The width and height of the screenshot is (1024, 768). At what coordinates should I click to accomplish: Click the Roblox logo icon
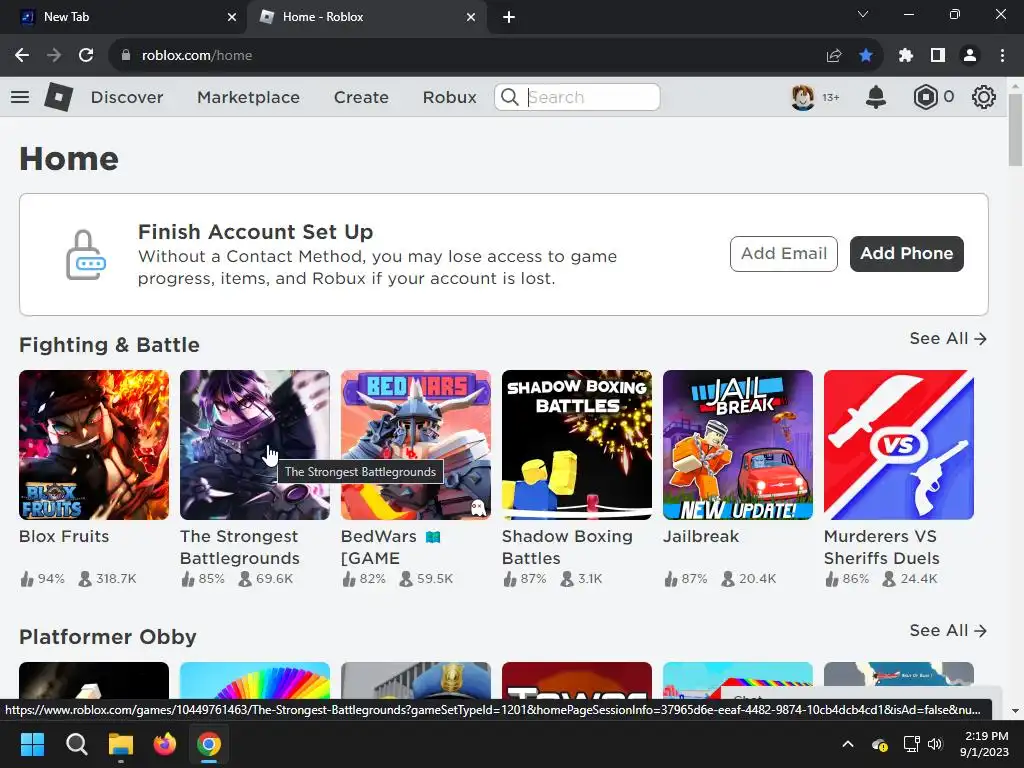click(59, 97)
